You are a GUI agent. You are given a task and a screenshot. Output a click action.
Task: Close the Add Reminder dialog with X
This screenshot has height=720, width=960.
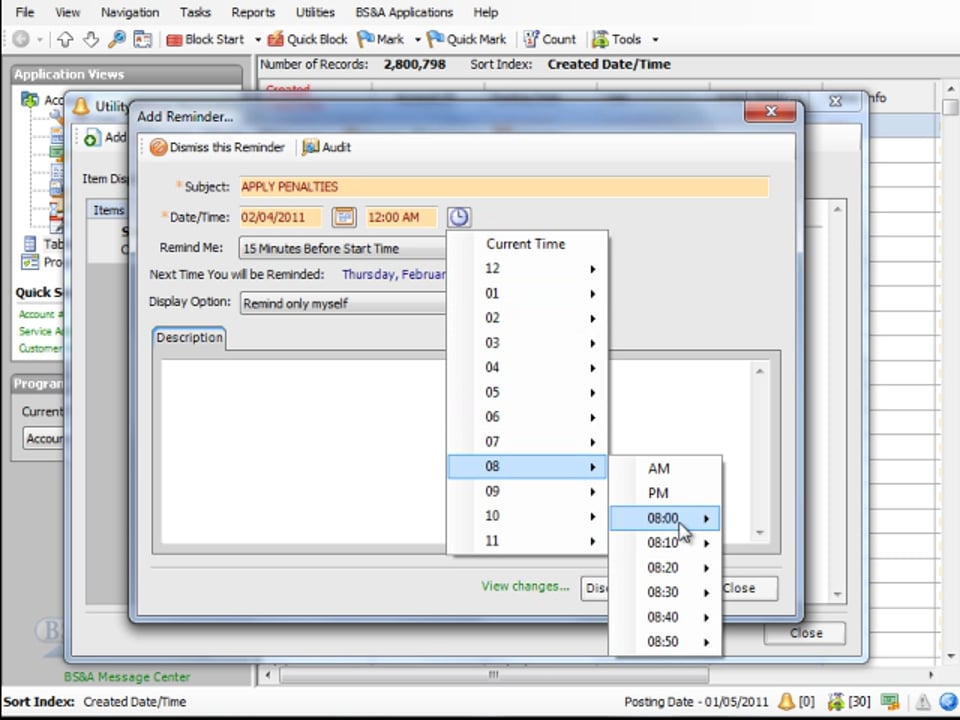(771, 111)
